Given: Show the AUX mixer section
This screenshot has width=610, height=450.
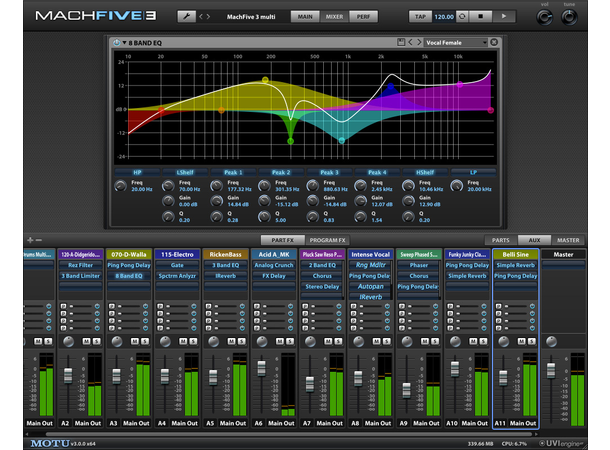Looking at the screenshot, I should click(x=534, y=240).
